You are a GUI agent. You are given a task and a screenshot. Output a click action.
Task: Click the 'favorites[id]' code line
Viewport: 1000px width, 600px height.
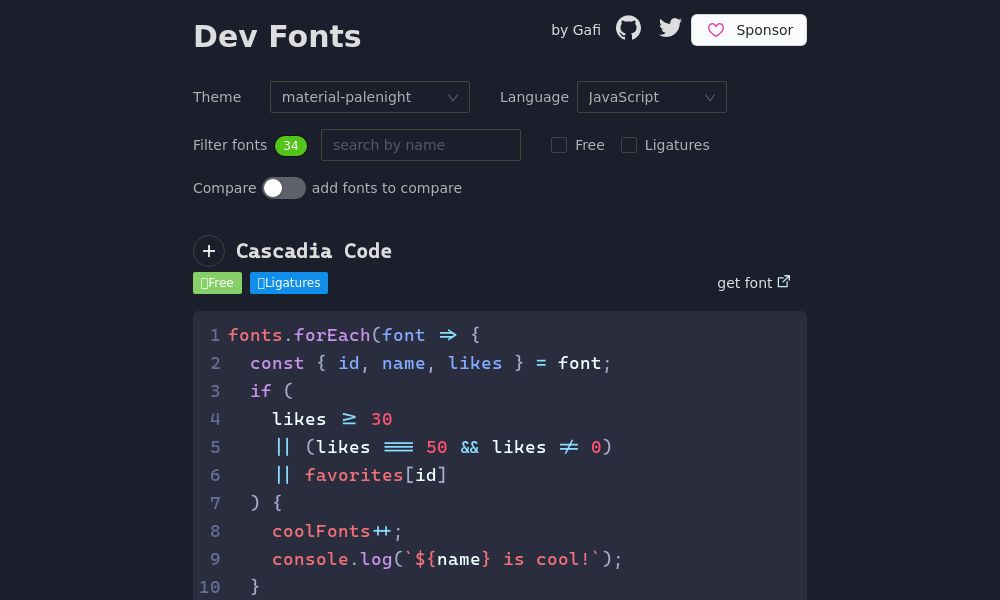[x=360, y=475]
